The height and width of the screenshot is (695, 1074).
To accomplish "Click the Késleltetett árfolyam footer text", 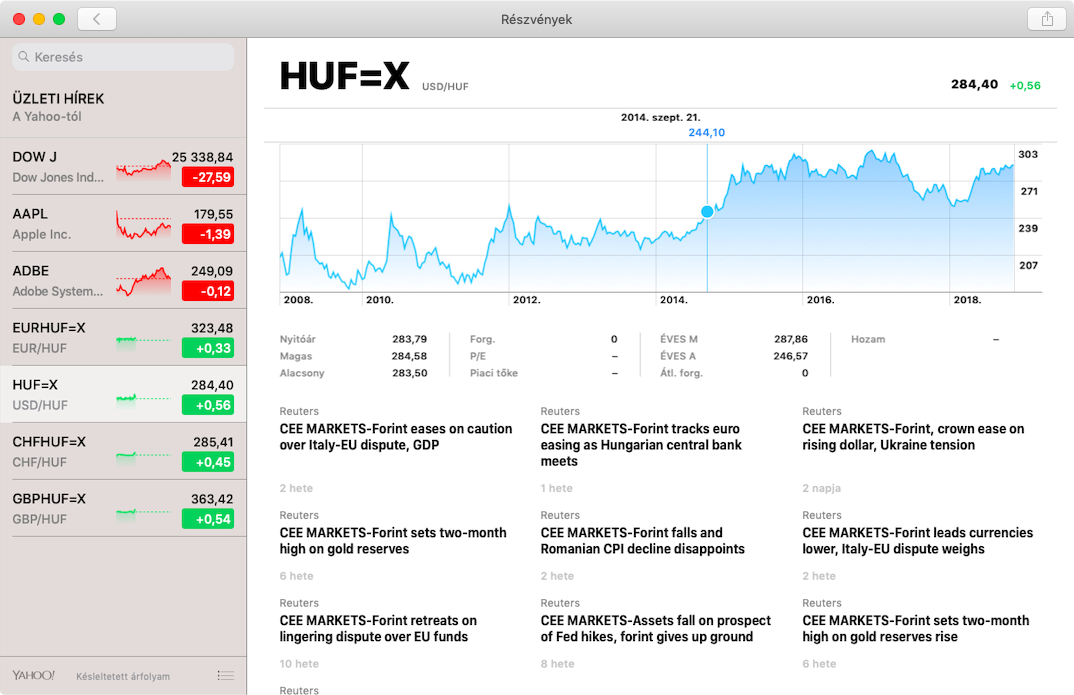I will pos(123,677).
